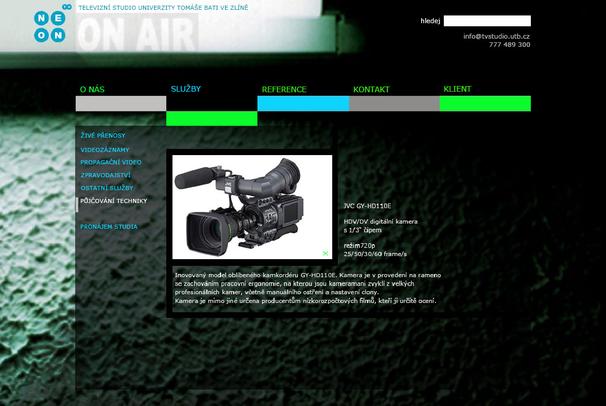
Task: Select PŮJČOVÁNÍ TECHNIKY in the sidebar
Action: pyautogui.click(x=114, y=201)
